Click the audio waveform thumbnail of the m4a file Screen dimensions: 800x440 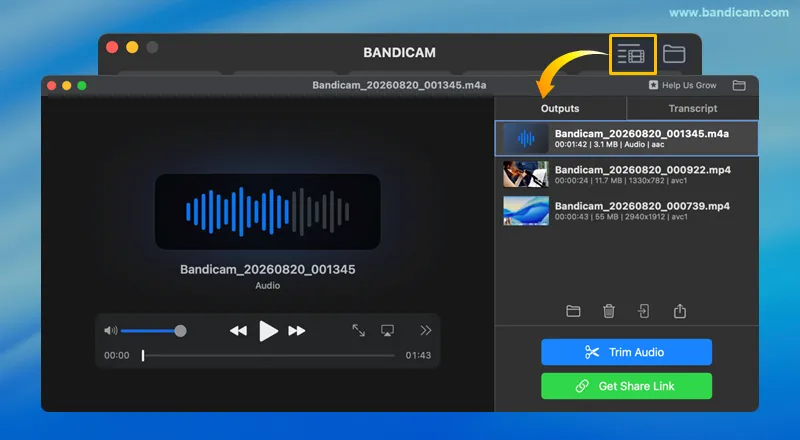[526, 138]
